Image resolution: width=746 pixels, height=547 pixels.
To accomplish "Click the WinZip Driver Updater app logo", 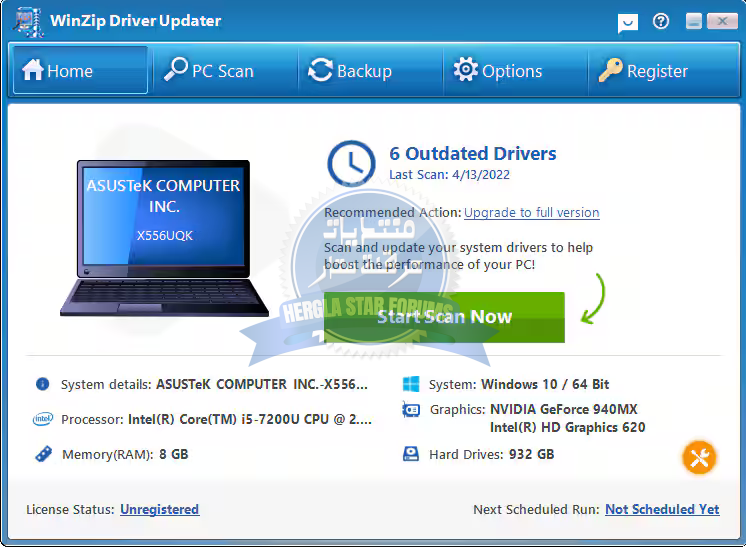I will (x=29, y=22).
